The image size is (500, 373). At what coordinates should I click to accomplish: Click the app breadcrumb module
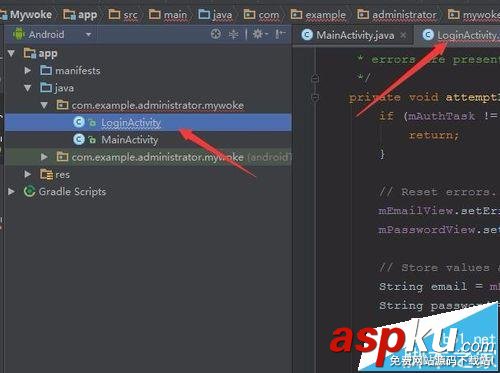[x=80, y=14]
